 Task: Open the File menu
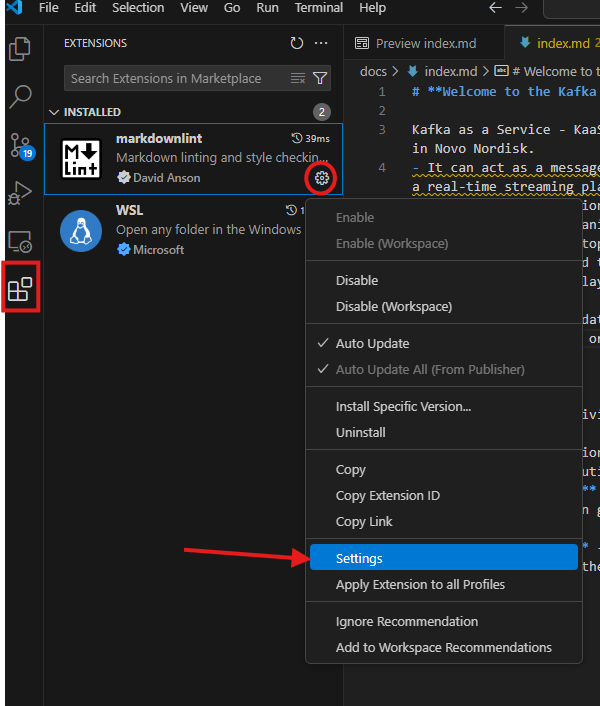(x=49, y=8)
